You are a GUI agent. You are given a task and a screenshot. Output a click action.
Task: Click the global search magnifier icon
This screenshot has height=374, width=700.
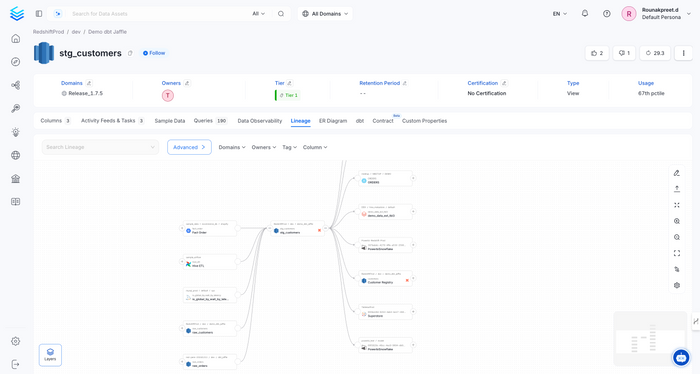tap(281, 14)
